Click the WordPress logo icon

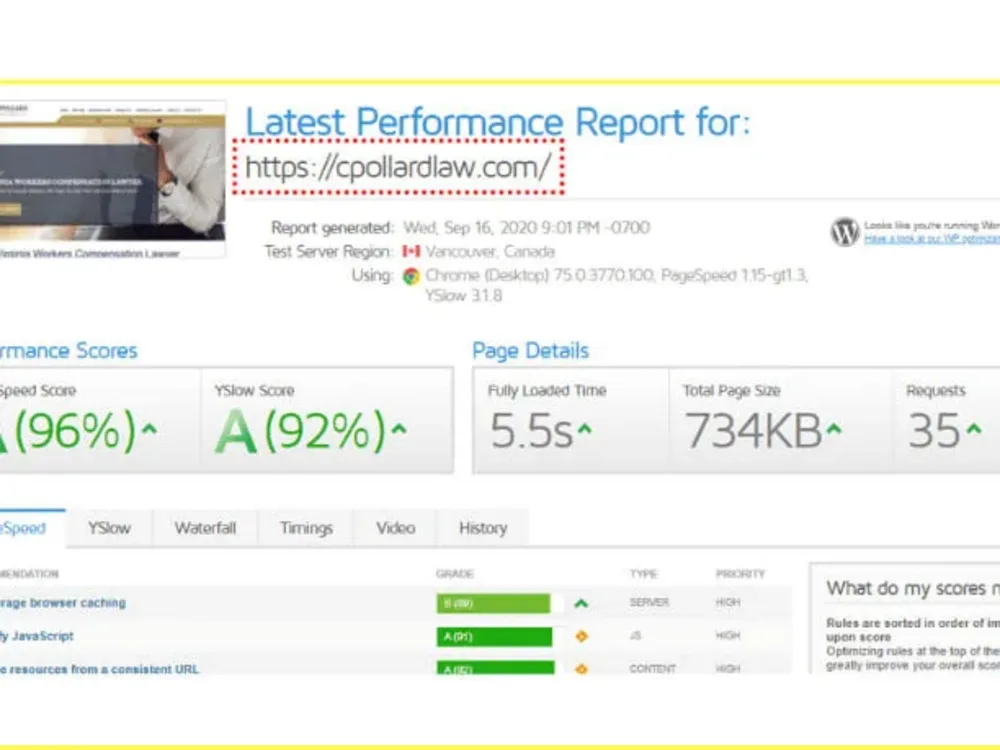pos(845,232)
